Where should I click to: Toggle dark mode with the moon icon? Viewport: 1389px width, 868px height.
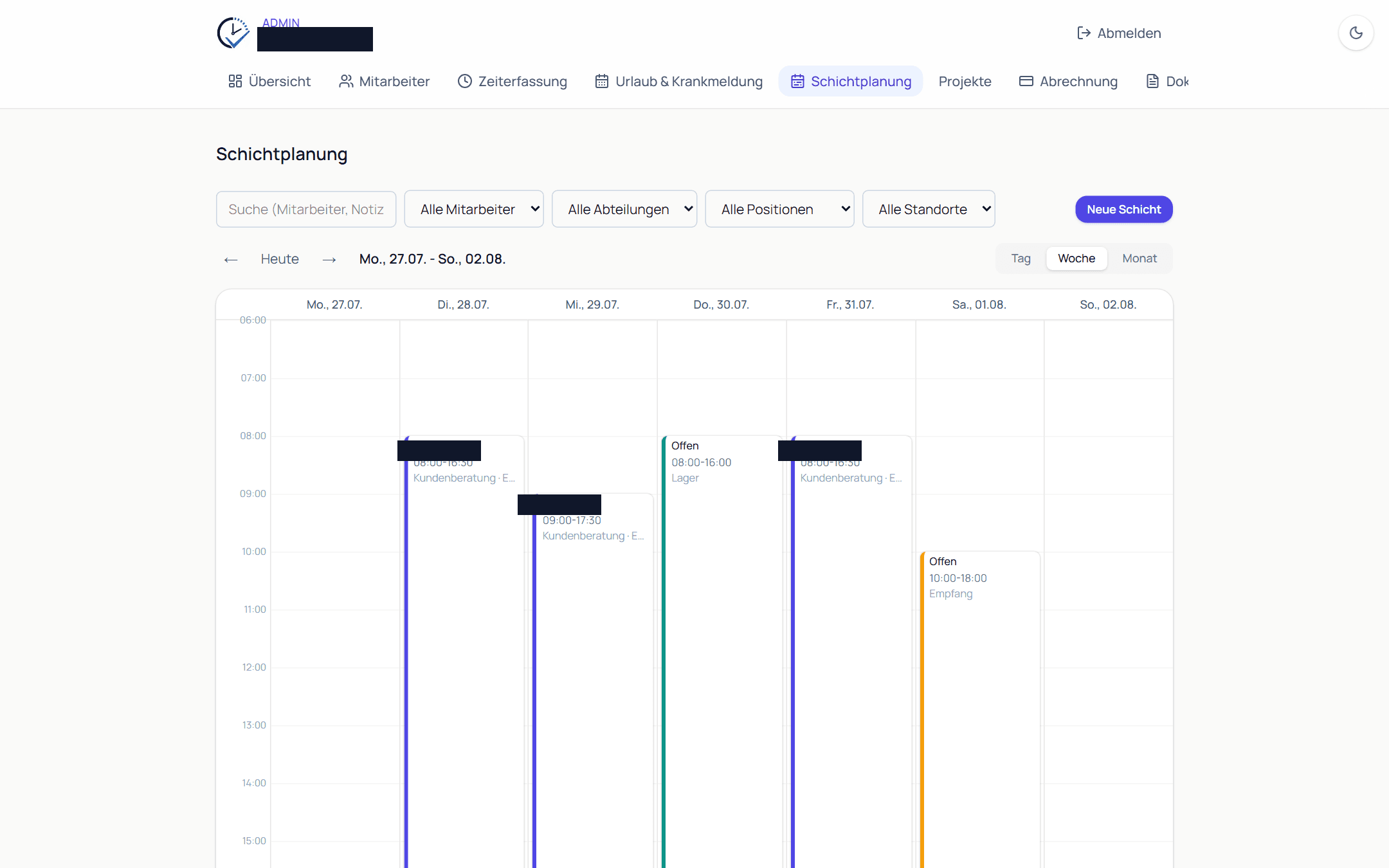click(x=1356, y=33)
